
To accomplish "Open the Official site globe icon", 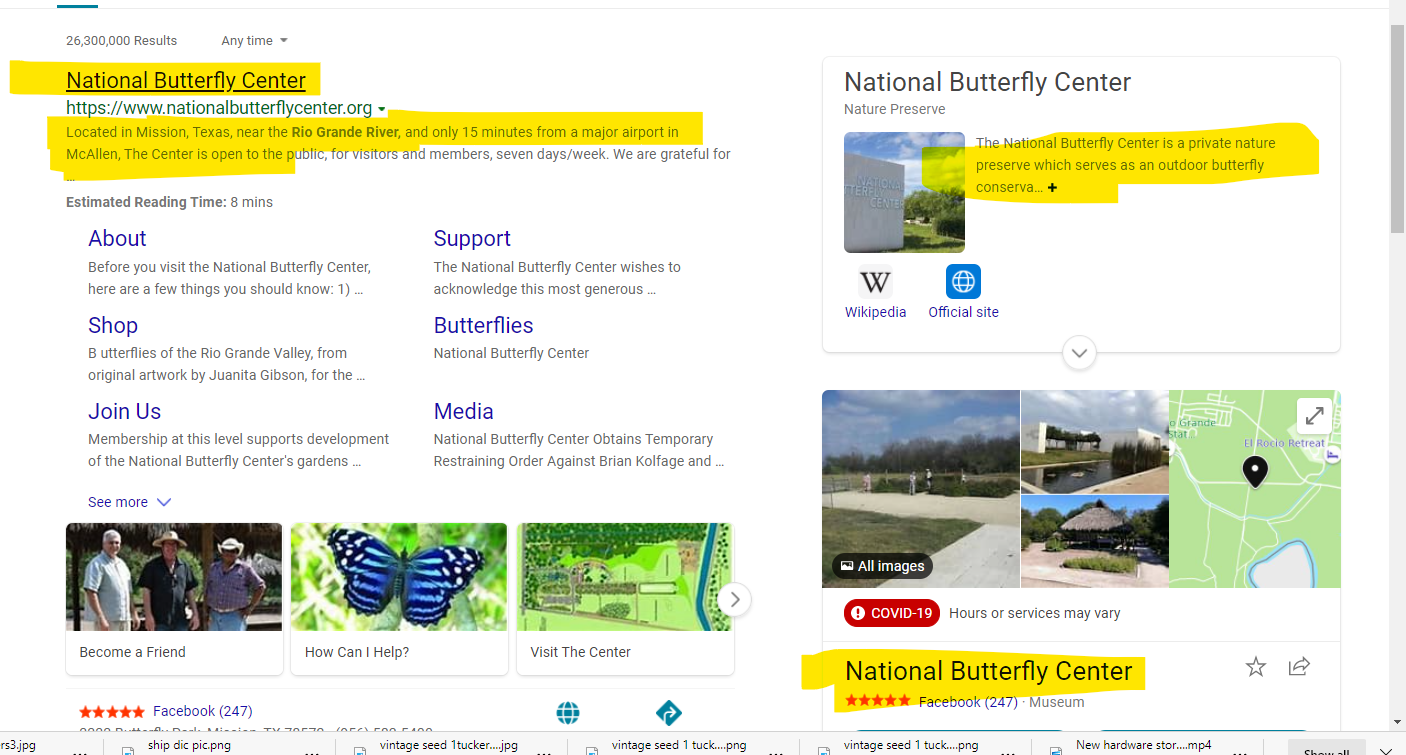I will click(963, 282).
